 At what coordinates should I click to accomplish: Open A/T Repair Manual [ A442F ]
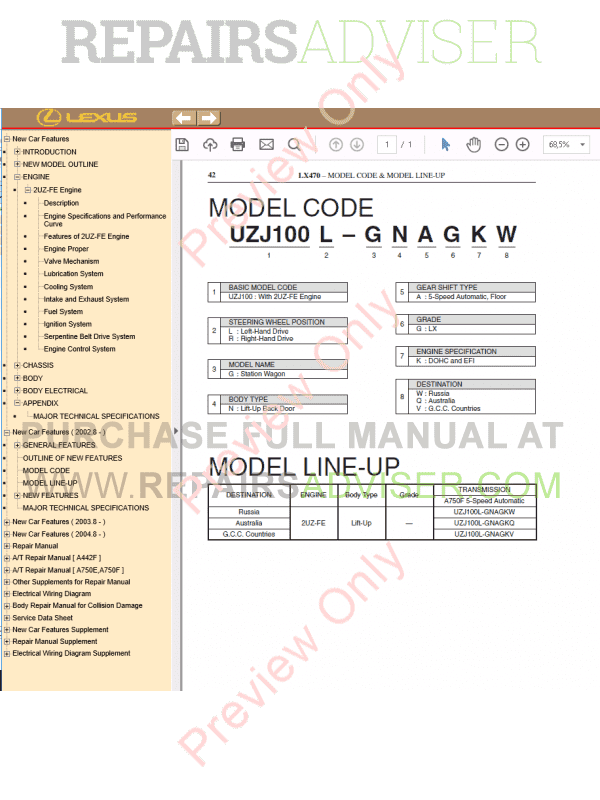point(57,558)
